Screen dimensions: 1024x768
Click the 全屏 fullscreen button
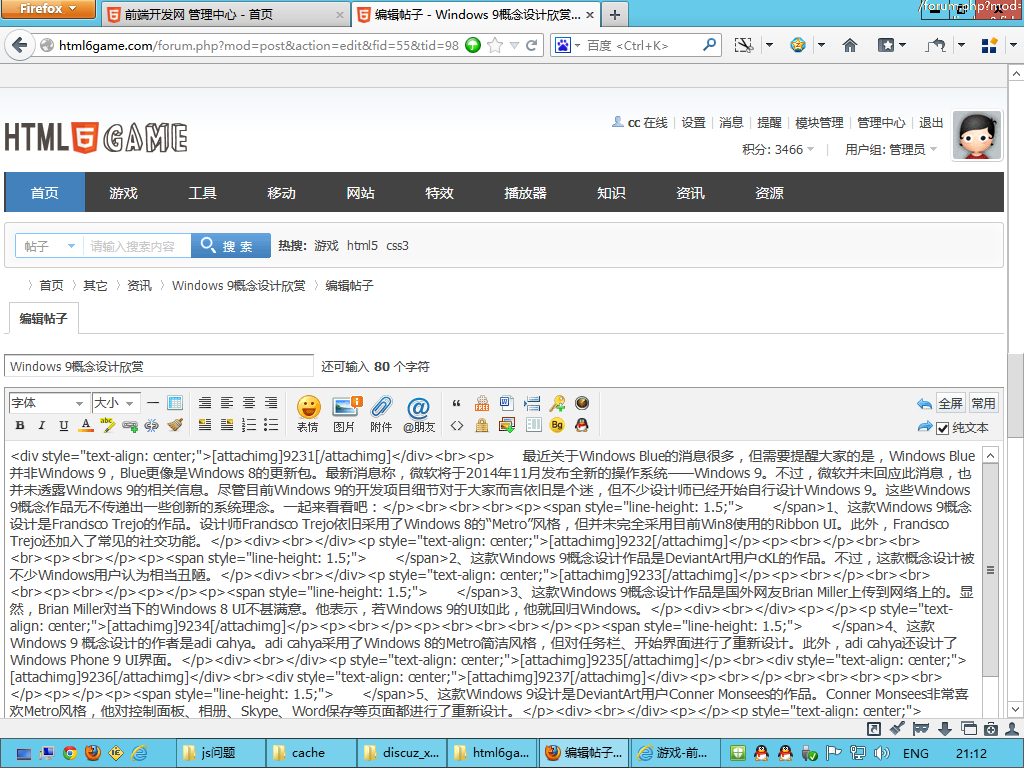point(950,404)
